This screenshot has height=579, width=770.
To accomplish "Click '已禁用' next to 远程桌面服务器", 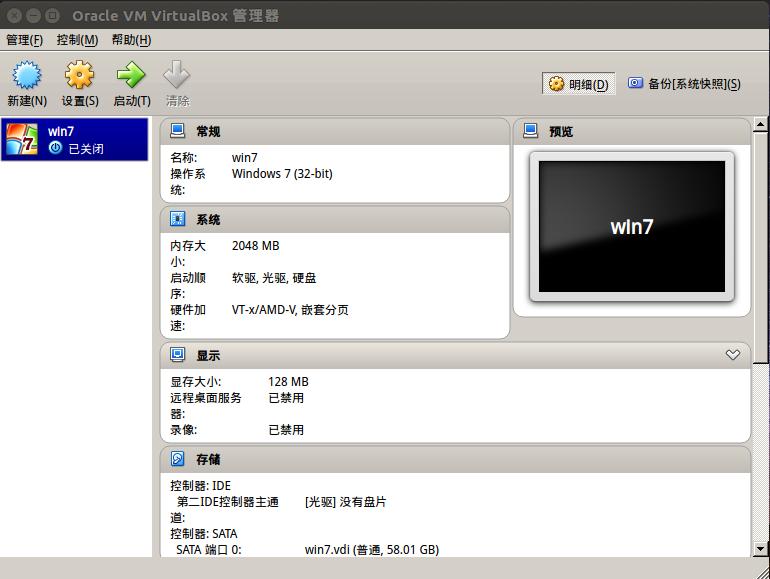I will pos(286,398).
